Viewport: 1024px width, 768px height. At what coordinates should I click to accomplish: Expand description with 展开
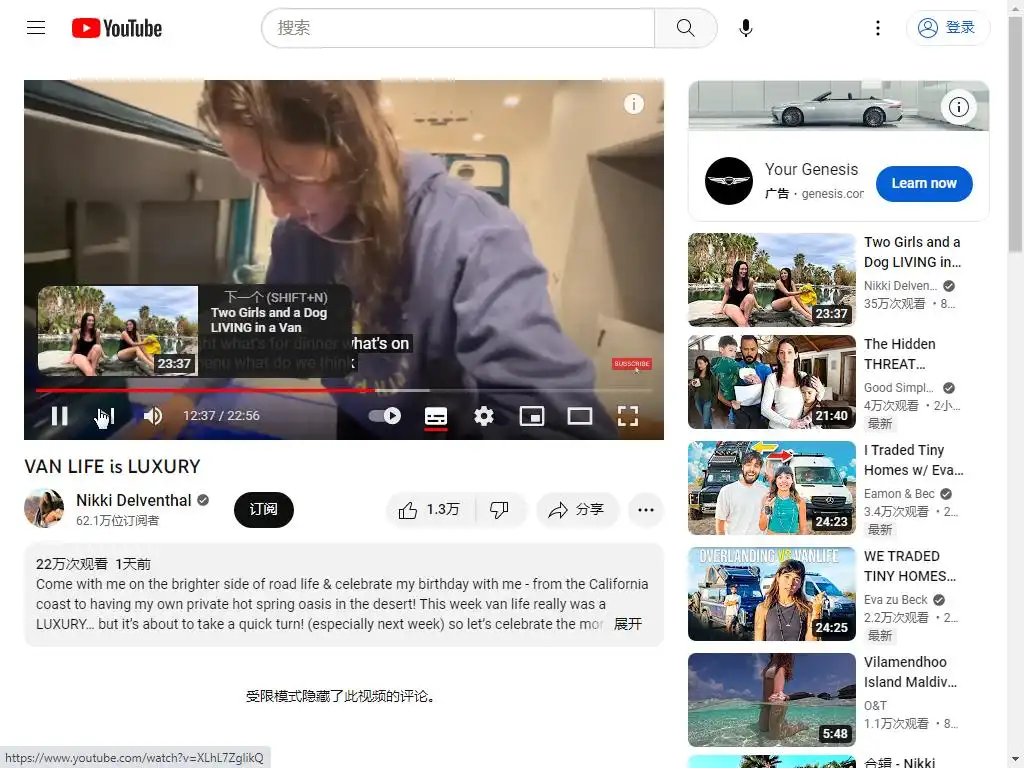pyautogui.click(x=628, y=624)
